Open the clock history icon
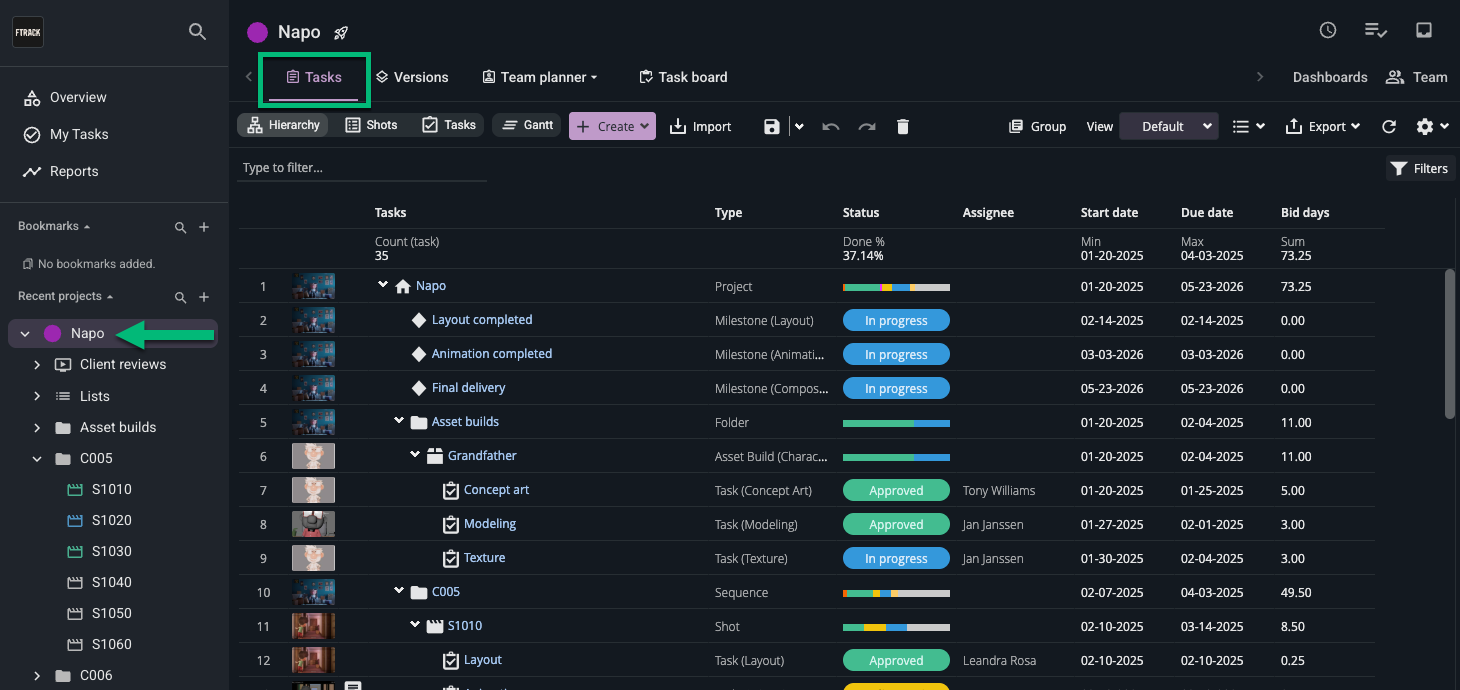Image resolution: width=1460 pixels, height=690 pixels. tap(1328, 31)
